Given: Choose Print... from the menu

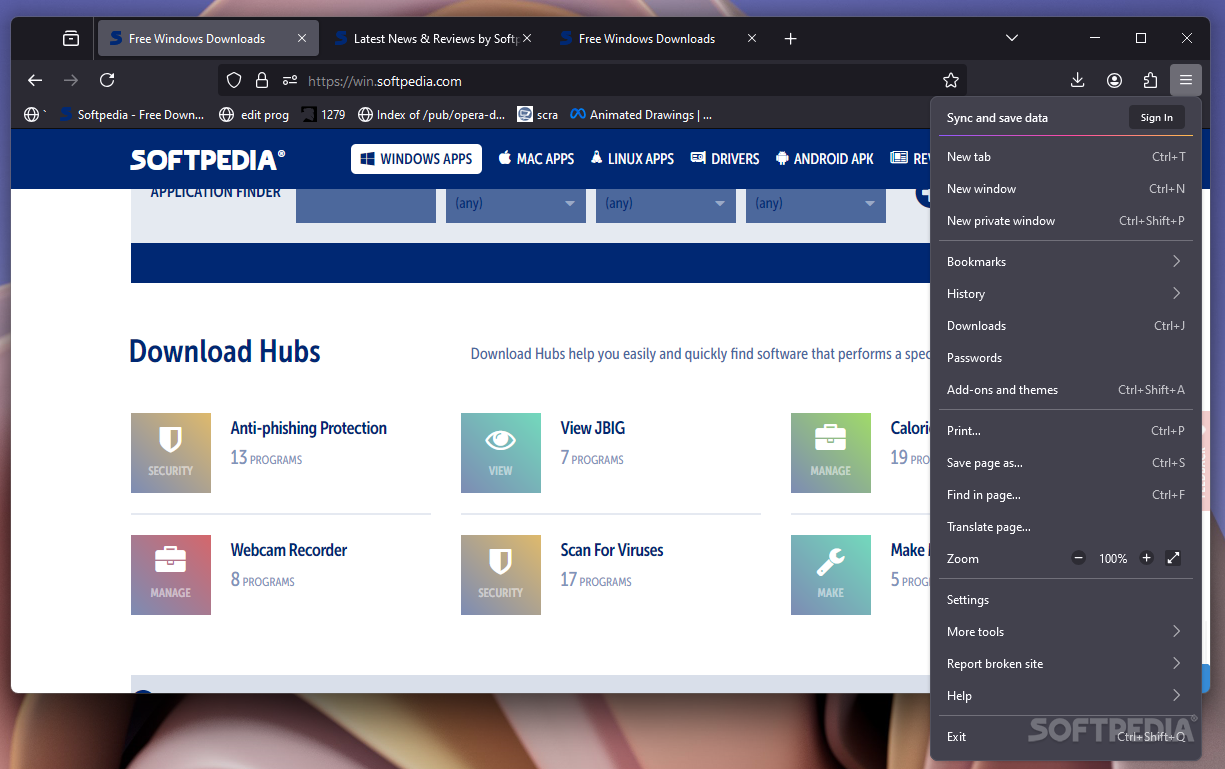Looking at the screenshot, I should coord(1066,431).
